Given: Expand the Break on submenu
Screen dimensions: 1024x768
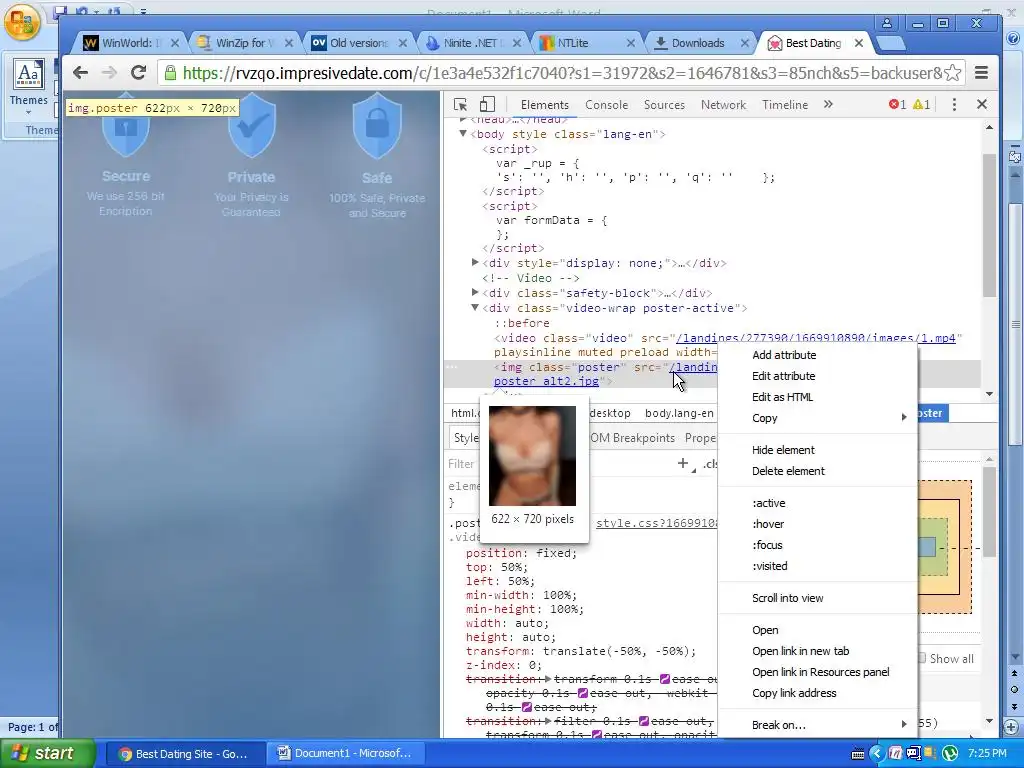Looking at the screenshot, I should 818,725.
